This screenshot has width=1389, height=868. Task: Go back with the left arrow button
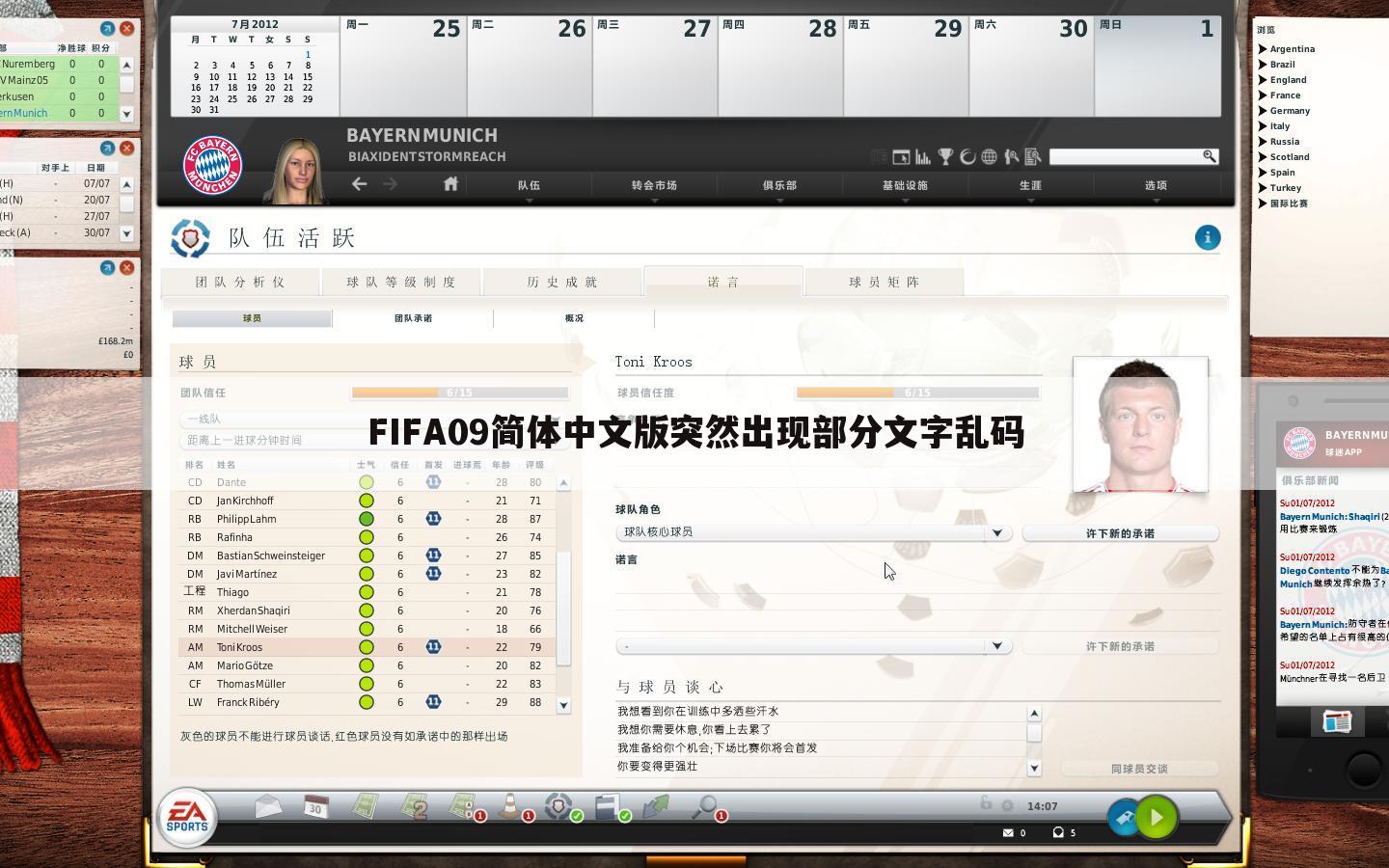(359, 183)
